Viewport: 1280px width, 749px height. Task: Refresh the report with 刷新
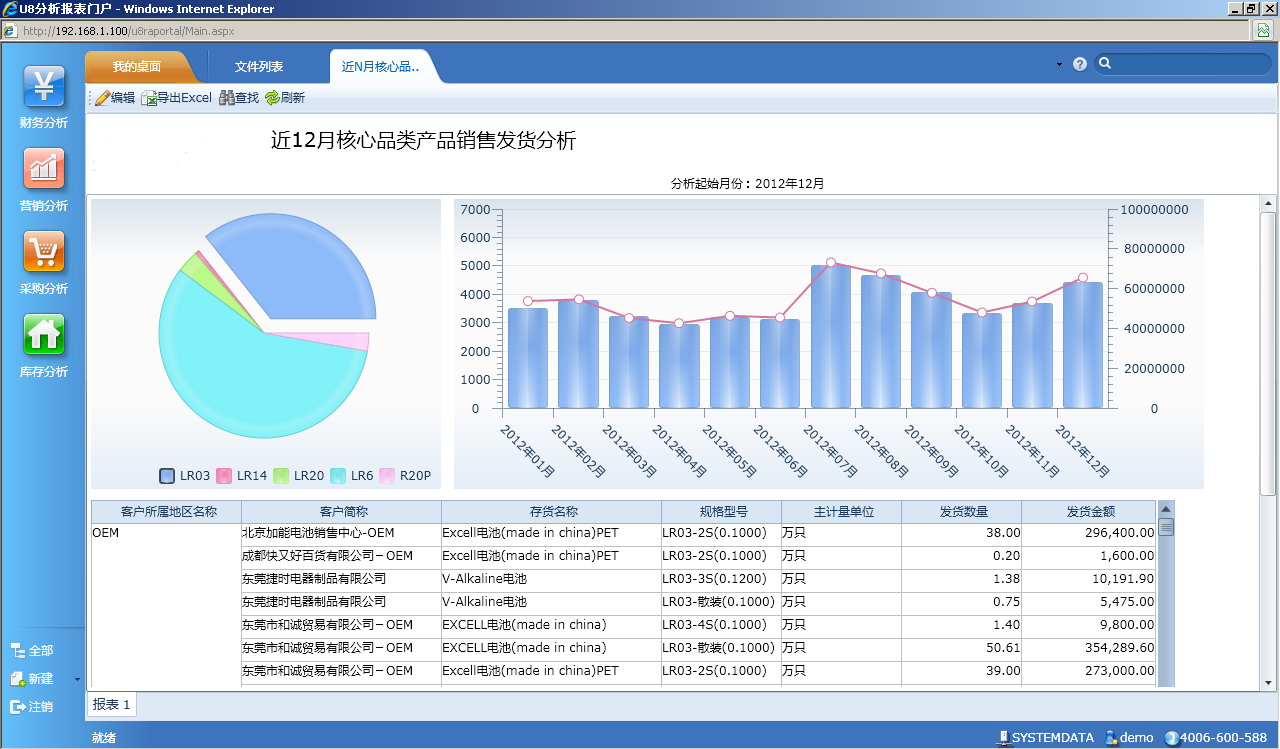285,98
